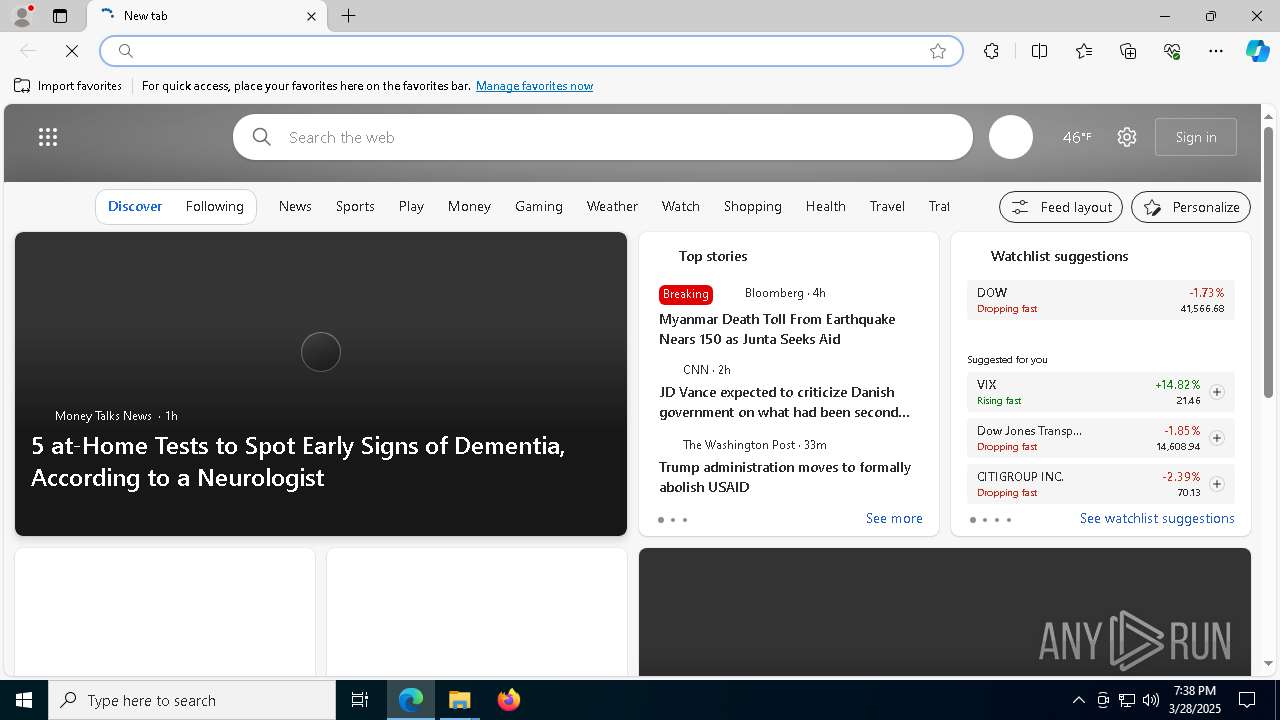Image resolution: width=1280 pixels, height=720 pixels.
Task: Click Import favorites
Action: 68,86
